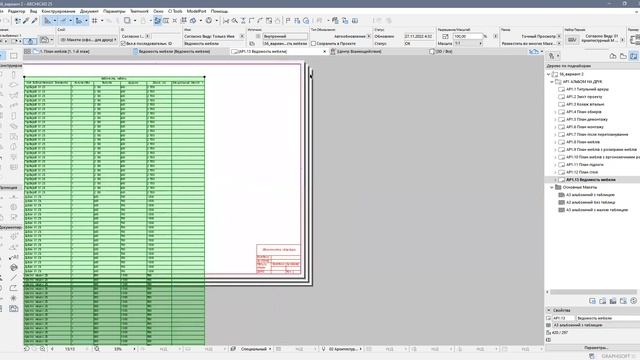Viewport: 640px width, 360px height.
Task: Toggle the 'Вкл.в последовательн. ID' checkbox
Action: click(123, 43)
